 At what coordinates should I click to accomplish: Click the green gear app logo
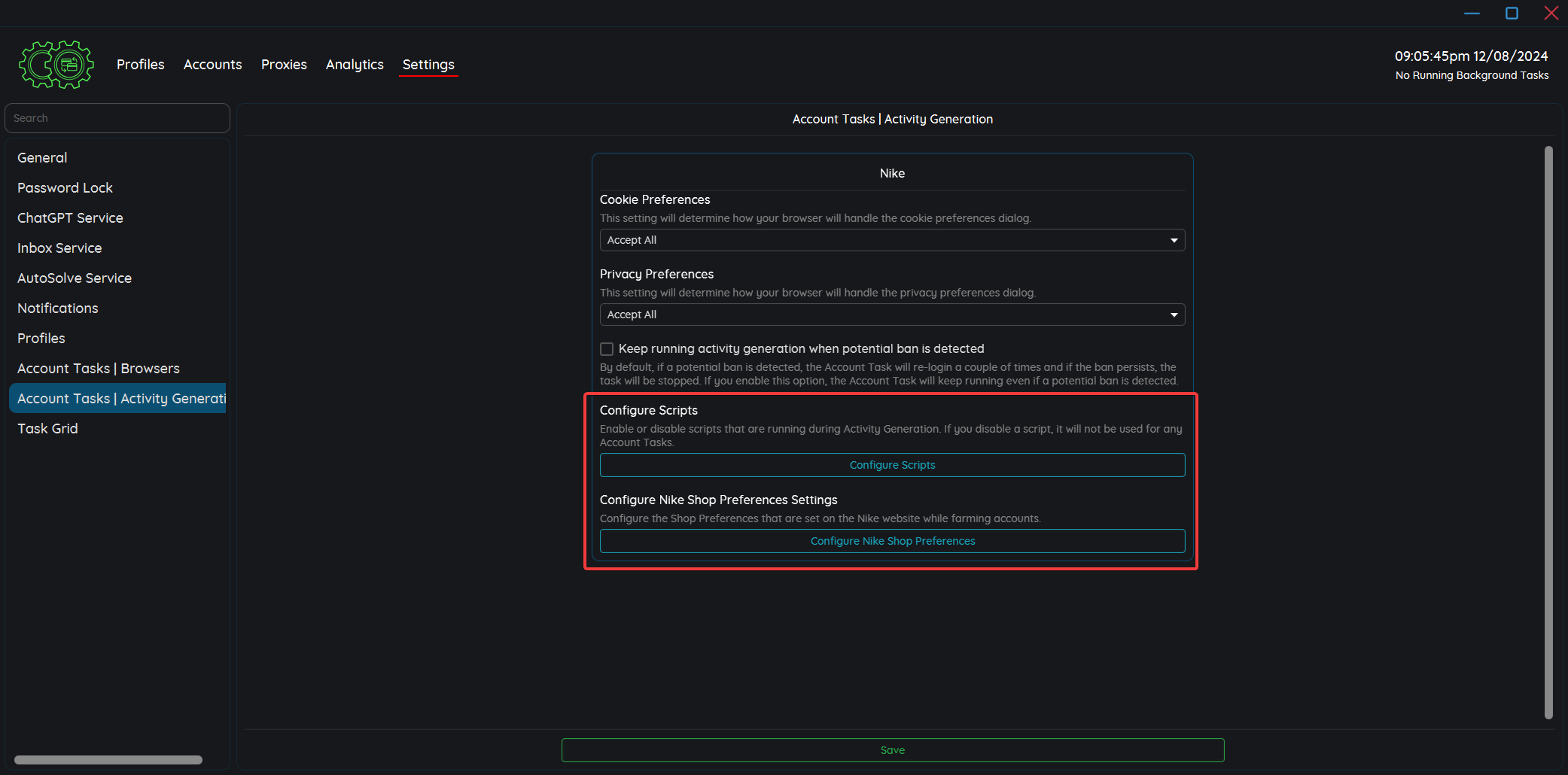[56, 65]
